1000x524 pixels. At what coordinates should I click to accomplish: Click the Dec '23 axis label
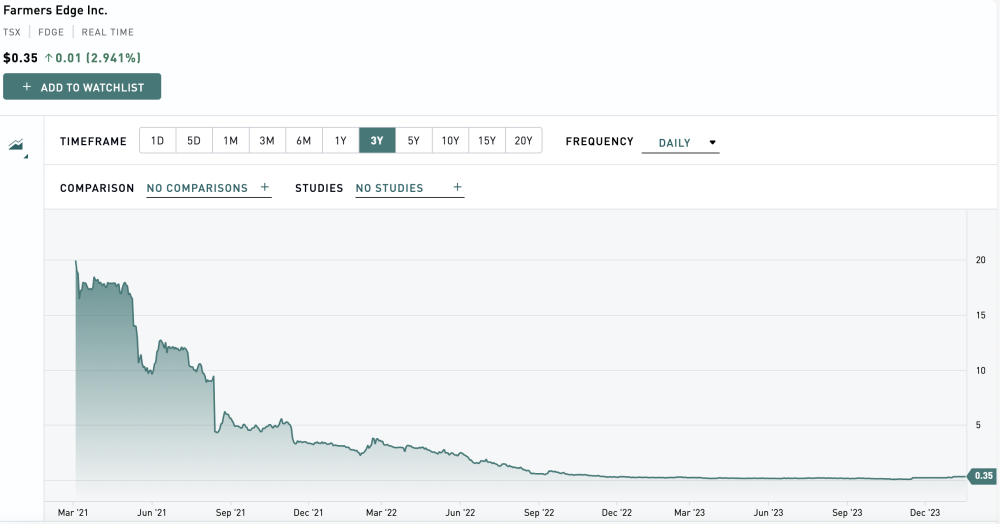(925, 513)
